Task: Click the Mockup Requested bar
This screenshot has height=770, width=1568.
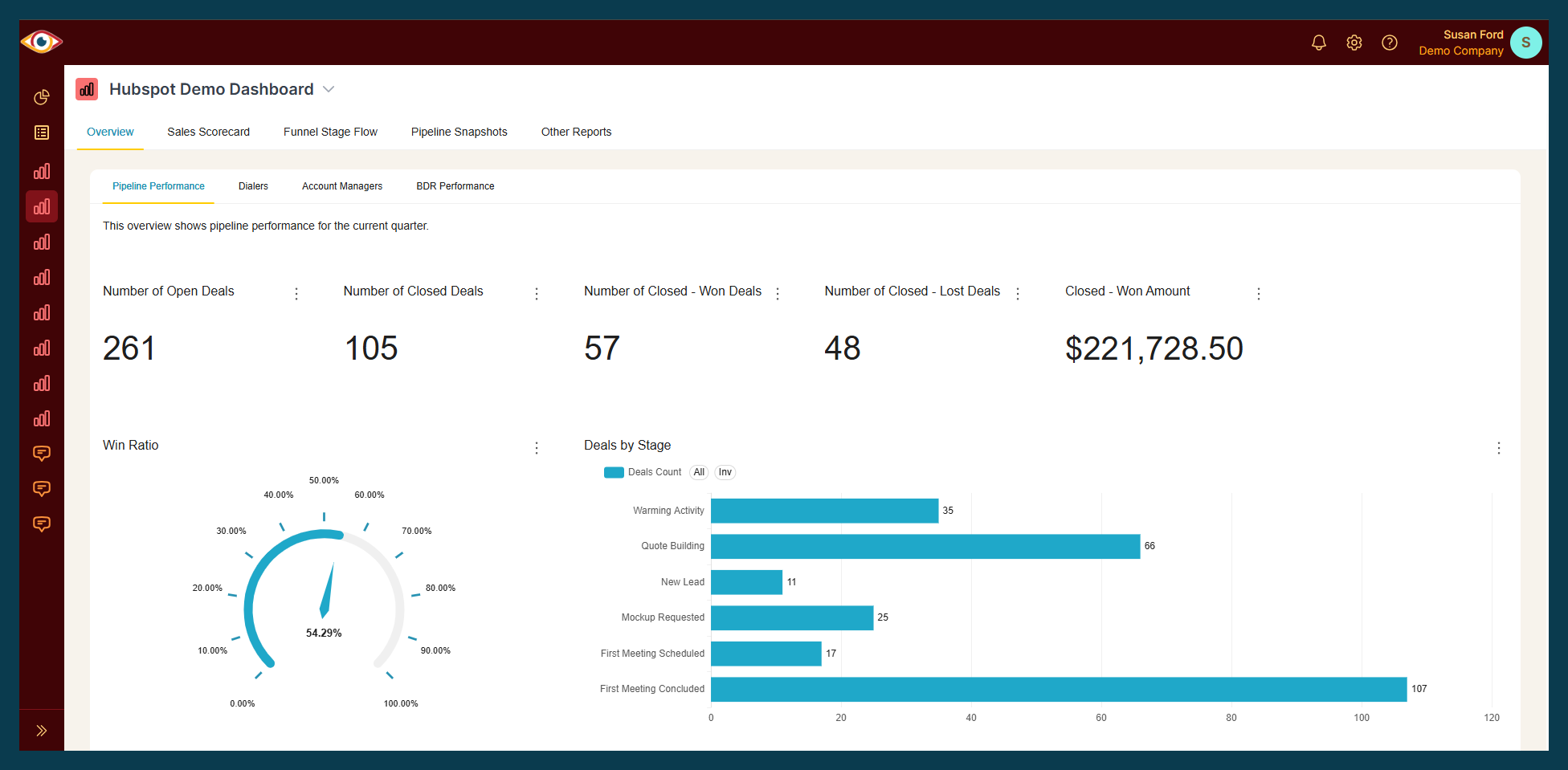Action: click(792, 617)
